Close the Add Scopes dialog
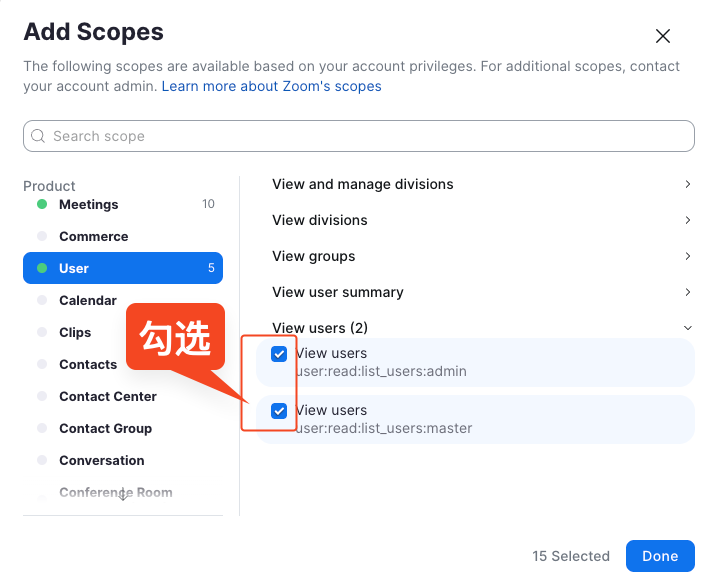The image size is (708, 578). coord(662,36)
